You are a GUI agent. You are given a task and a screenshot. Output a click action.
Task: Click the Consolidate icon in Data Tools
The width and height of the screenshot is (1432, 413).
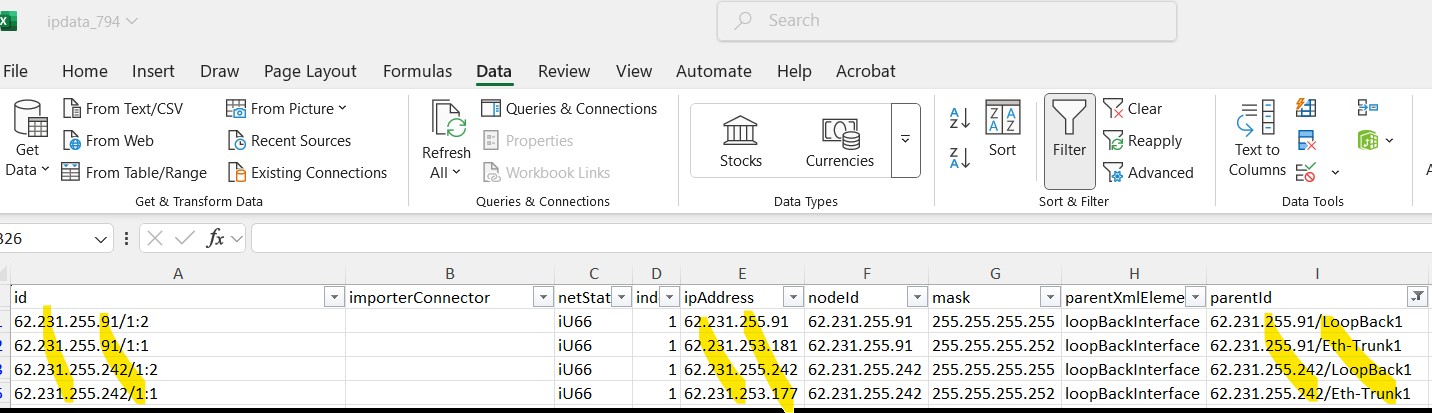[x=1367, y=108]
